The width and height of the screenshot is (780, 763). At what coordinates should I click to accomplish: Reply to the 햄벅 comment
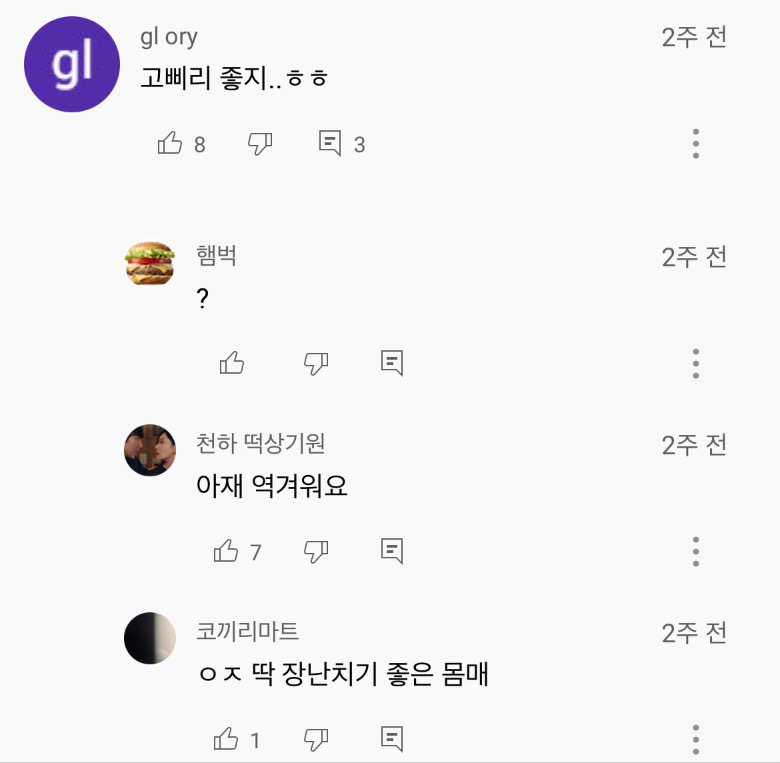coord(392,363)
